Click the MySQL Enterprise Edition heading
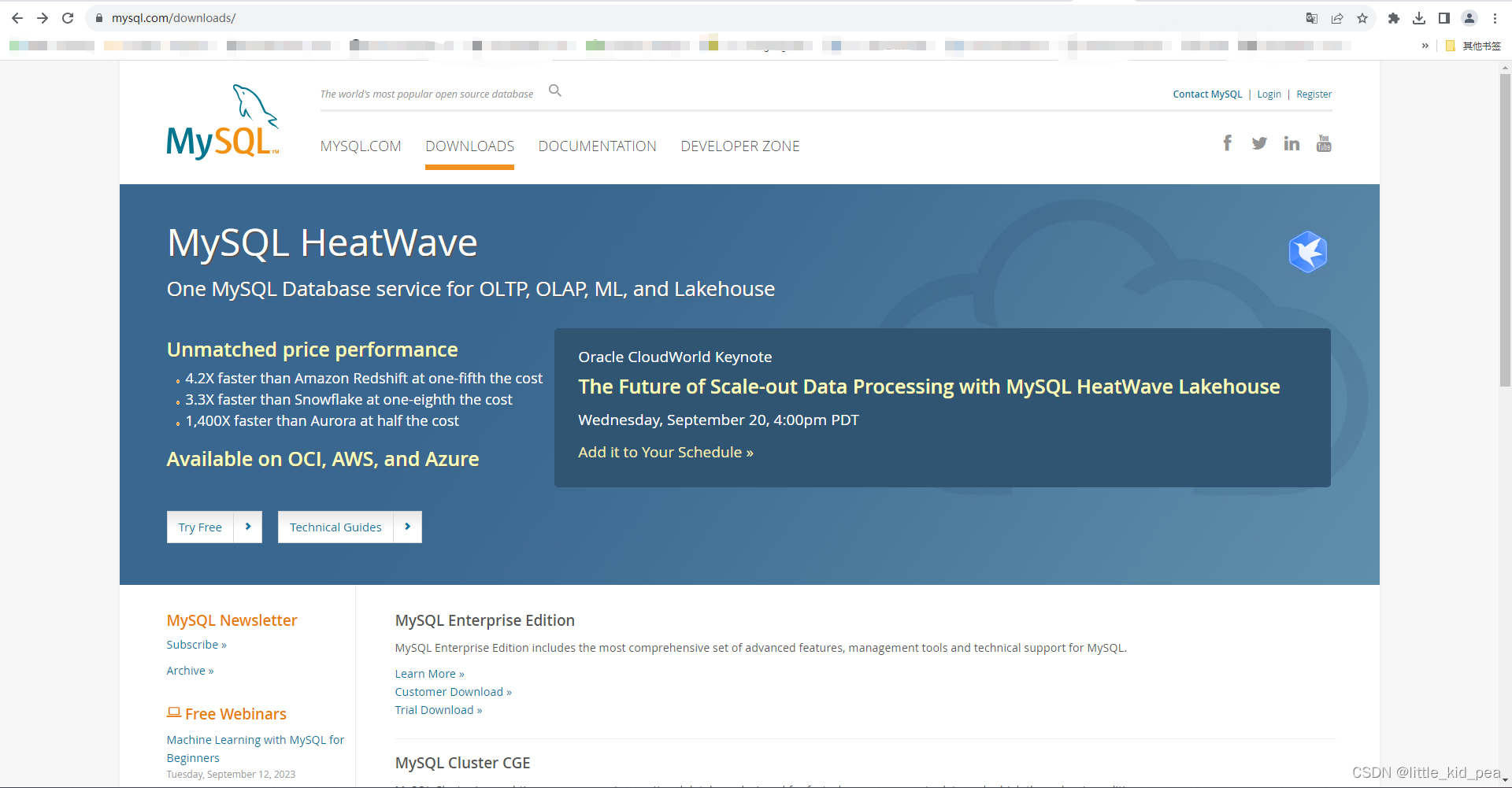Viewport: 1512px width, 788px height. click(484, 620)
